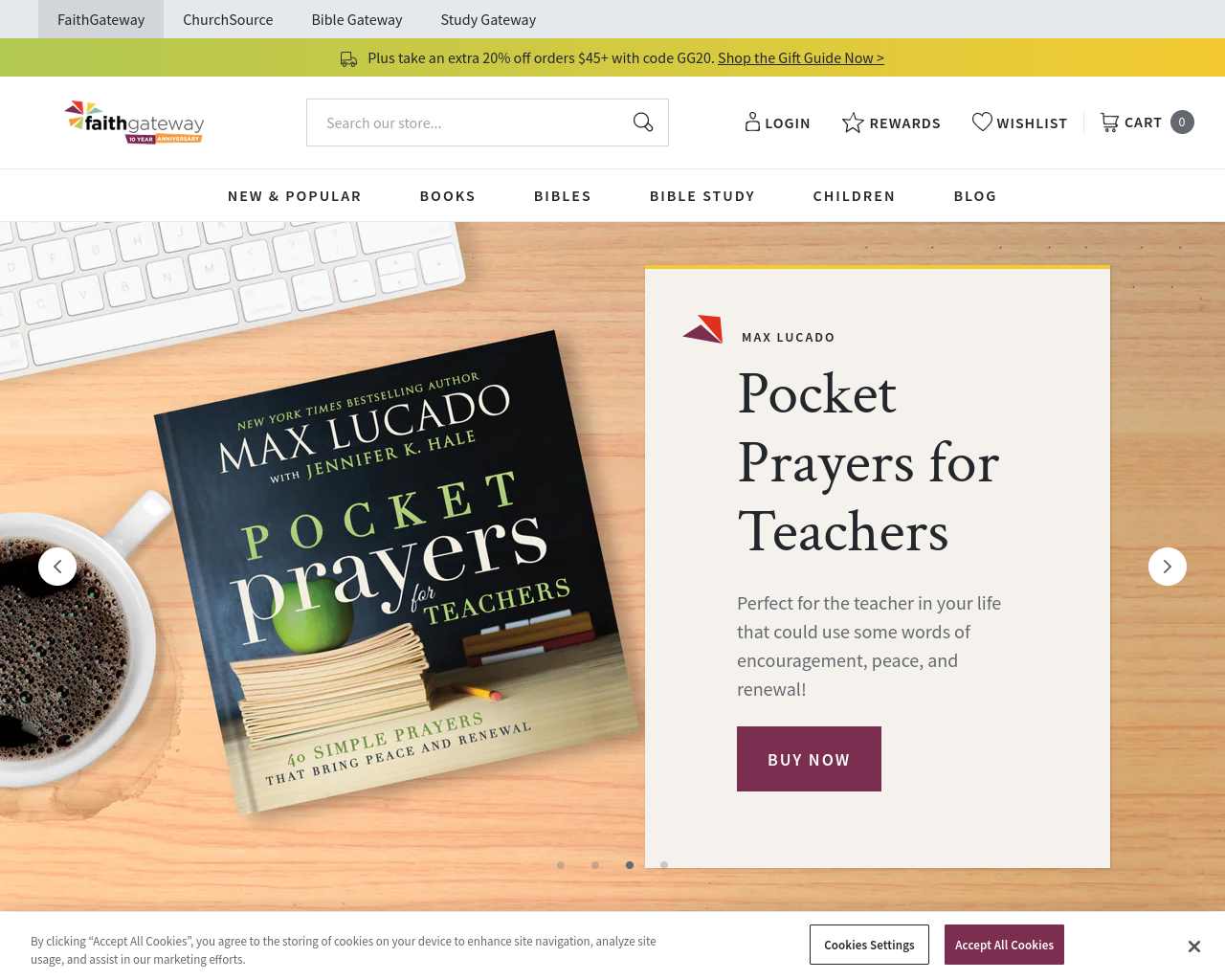The image size is (1225, 980).
Task: Select the fourth carousel dot
Action: click(x=664, y=865)
